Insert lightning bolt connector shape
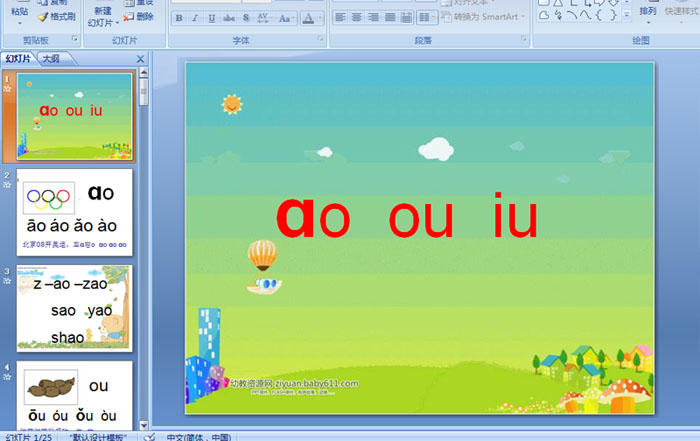The width and height of the screenshot is (700, 441). 558,15
